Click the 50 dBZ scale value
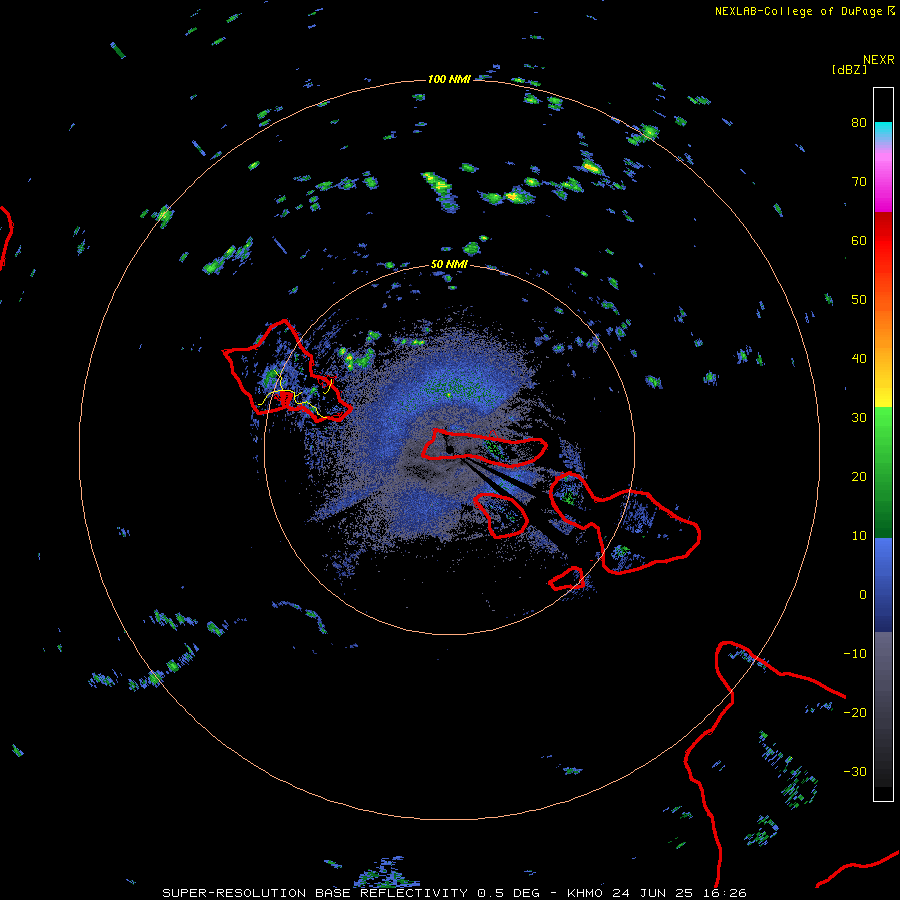 tap(859, 300)
